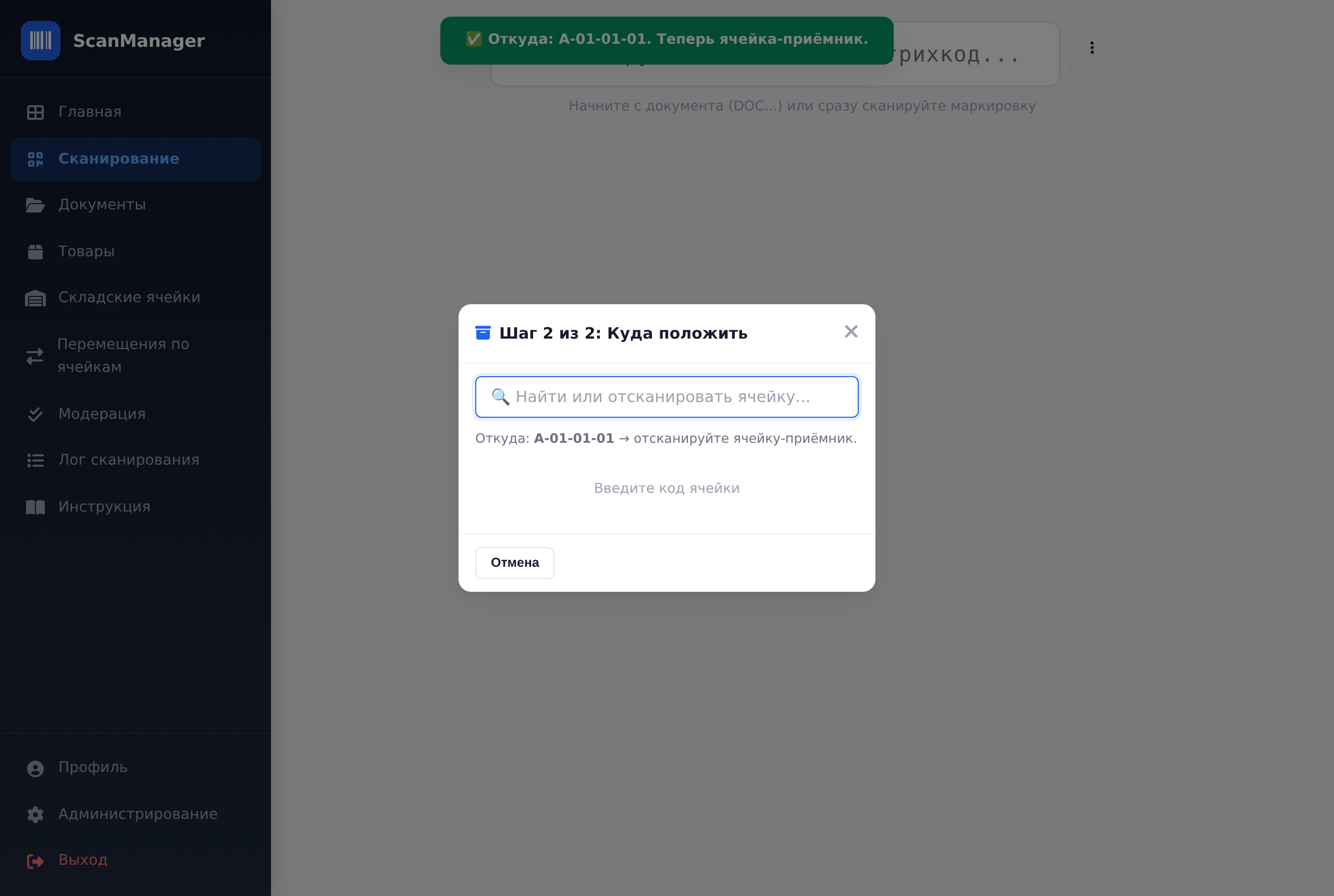
Task: Click the Лог сканирования list icon
Action: [x=35, y=460]
